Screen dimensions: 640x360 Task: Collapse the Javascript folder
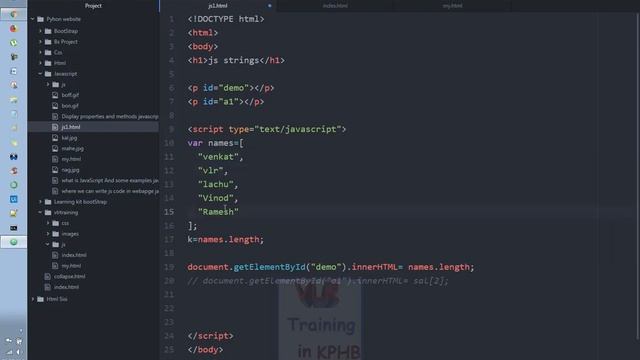[x=40, y=73]
